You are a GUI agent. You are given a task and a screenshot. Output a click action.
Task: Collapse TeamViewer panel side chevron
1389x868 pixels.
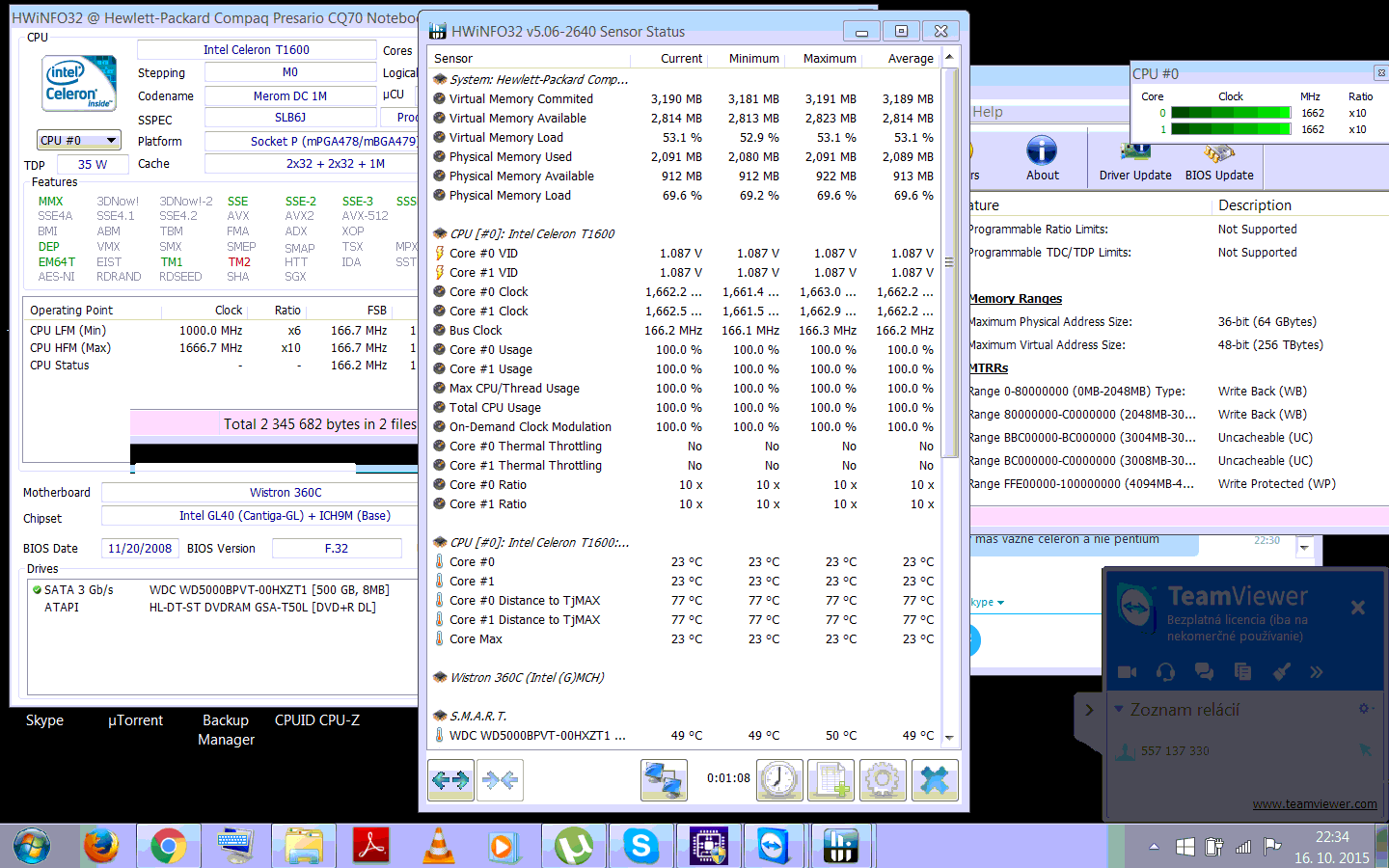[x=1089, y=710]
